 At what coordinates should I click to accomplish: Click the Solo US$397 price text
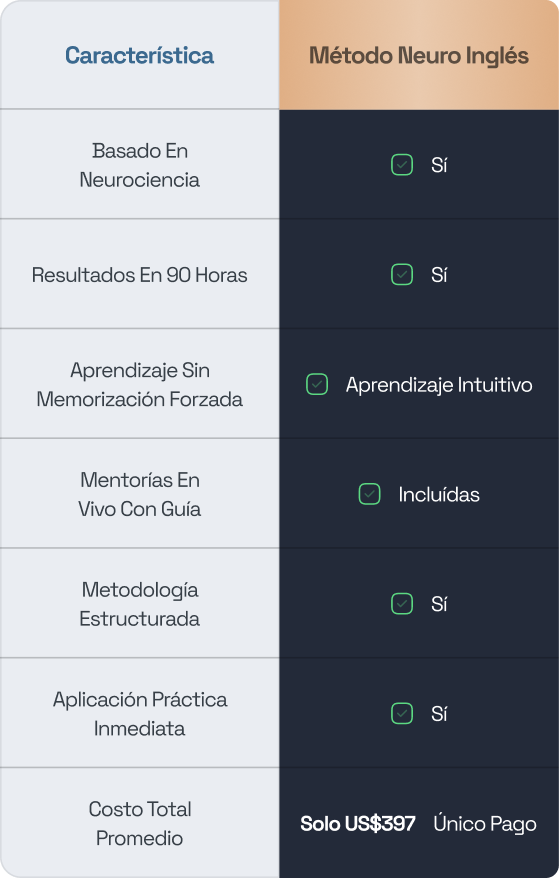pyautogui.click(x=358, y=824)
